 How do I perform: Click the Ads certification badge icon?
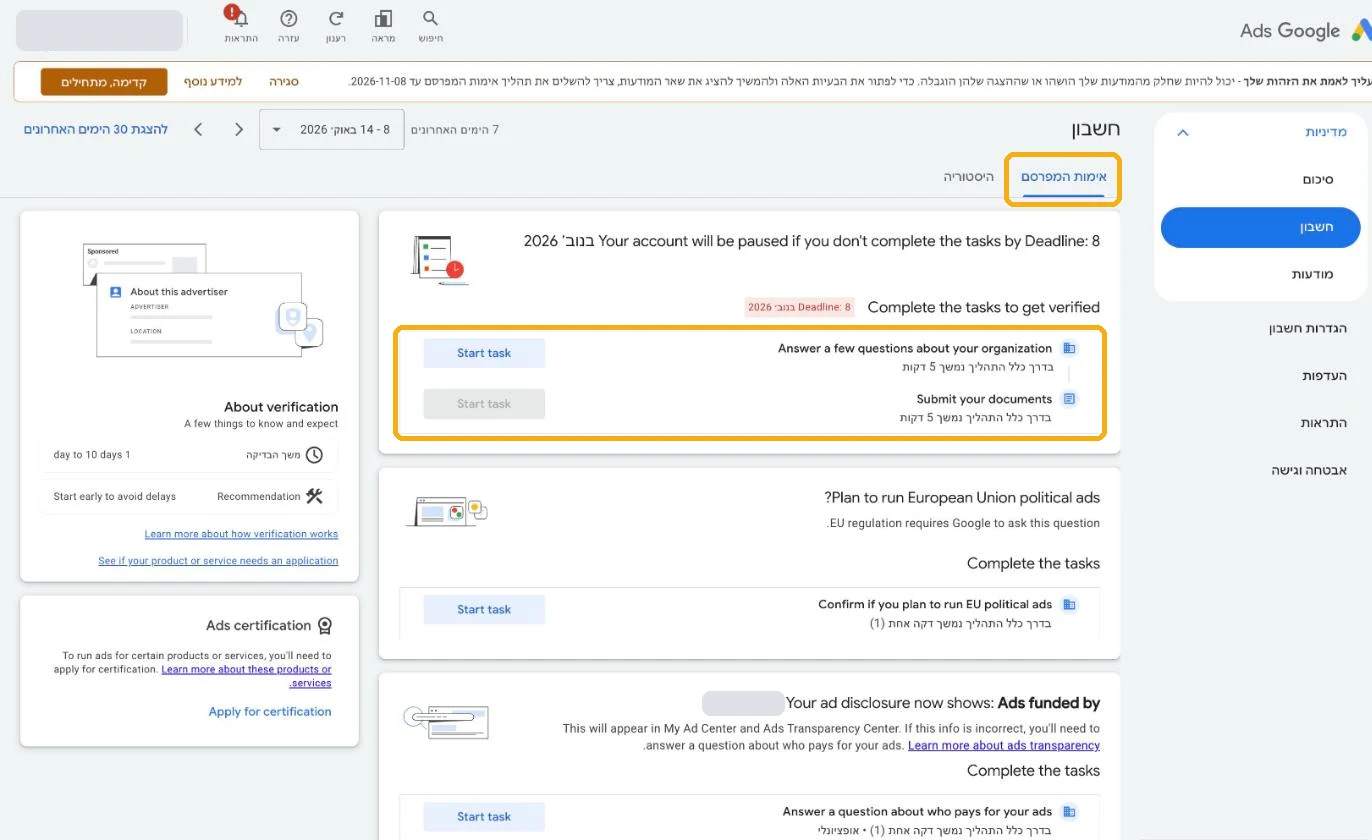pos(324,626)
